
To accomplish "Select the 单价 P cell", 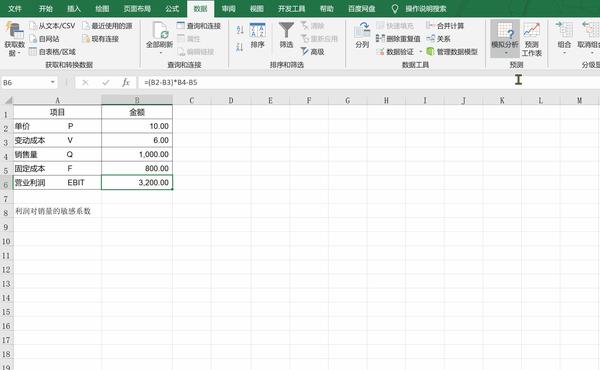I will 57,126.
